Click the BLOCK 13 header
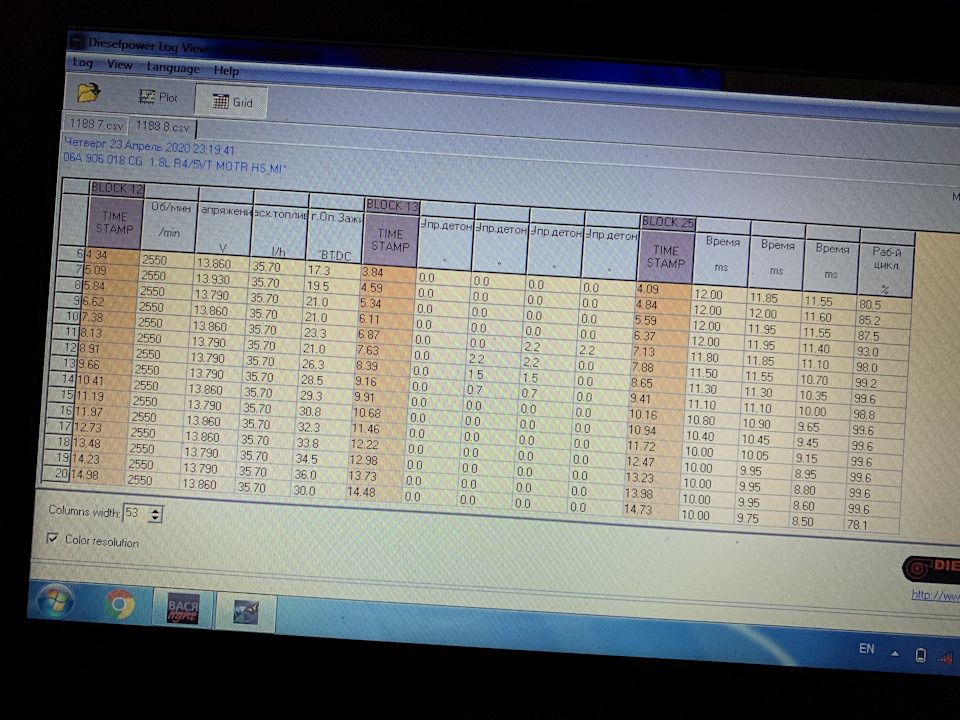Viewport: 960px width, 720px height. click(392, 206)
